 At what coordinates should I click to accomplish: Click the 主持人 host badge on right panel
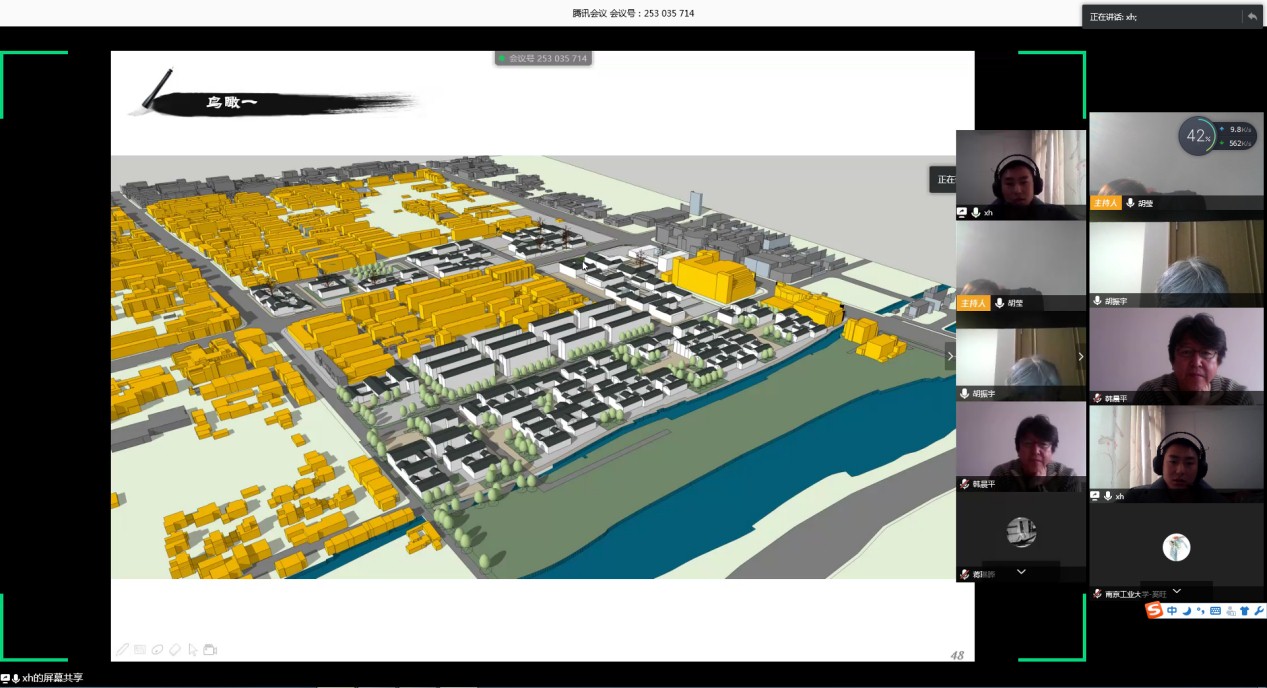point(1105,203)
